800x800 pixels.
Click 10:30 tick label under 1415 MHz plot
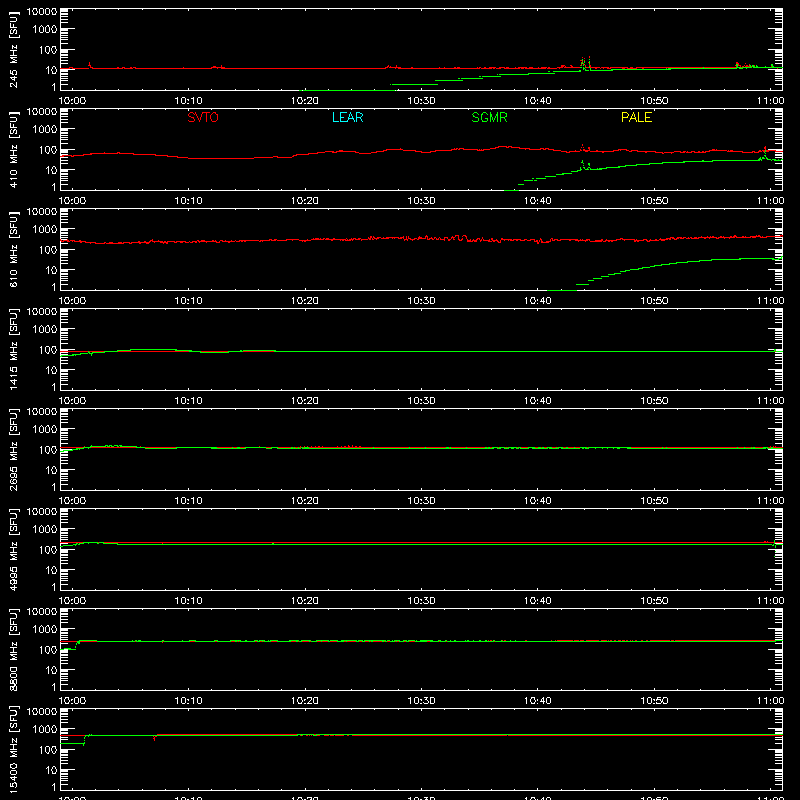pyautogui.click(x=421, y=401)
